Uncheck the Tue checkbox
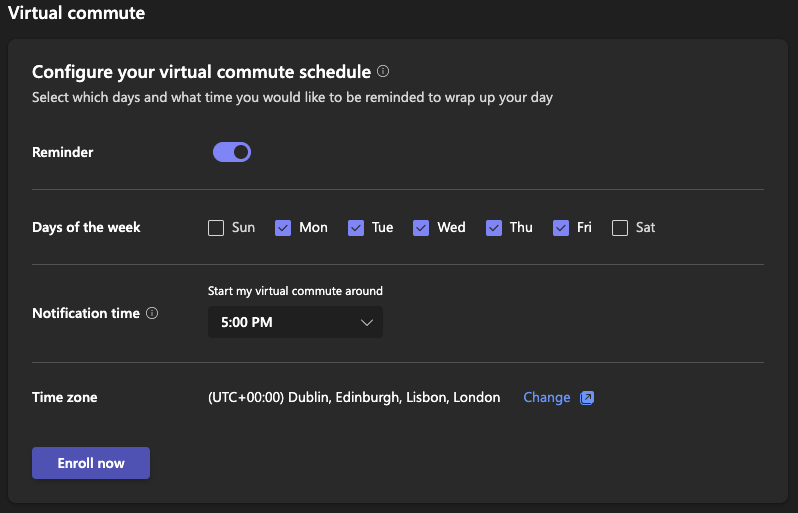Image resolution: width=798 pixels, height=513 pixels. (356, 228)
